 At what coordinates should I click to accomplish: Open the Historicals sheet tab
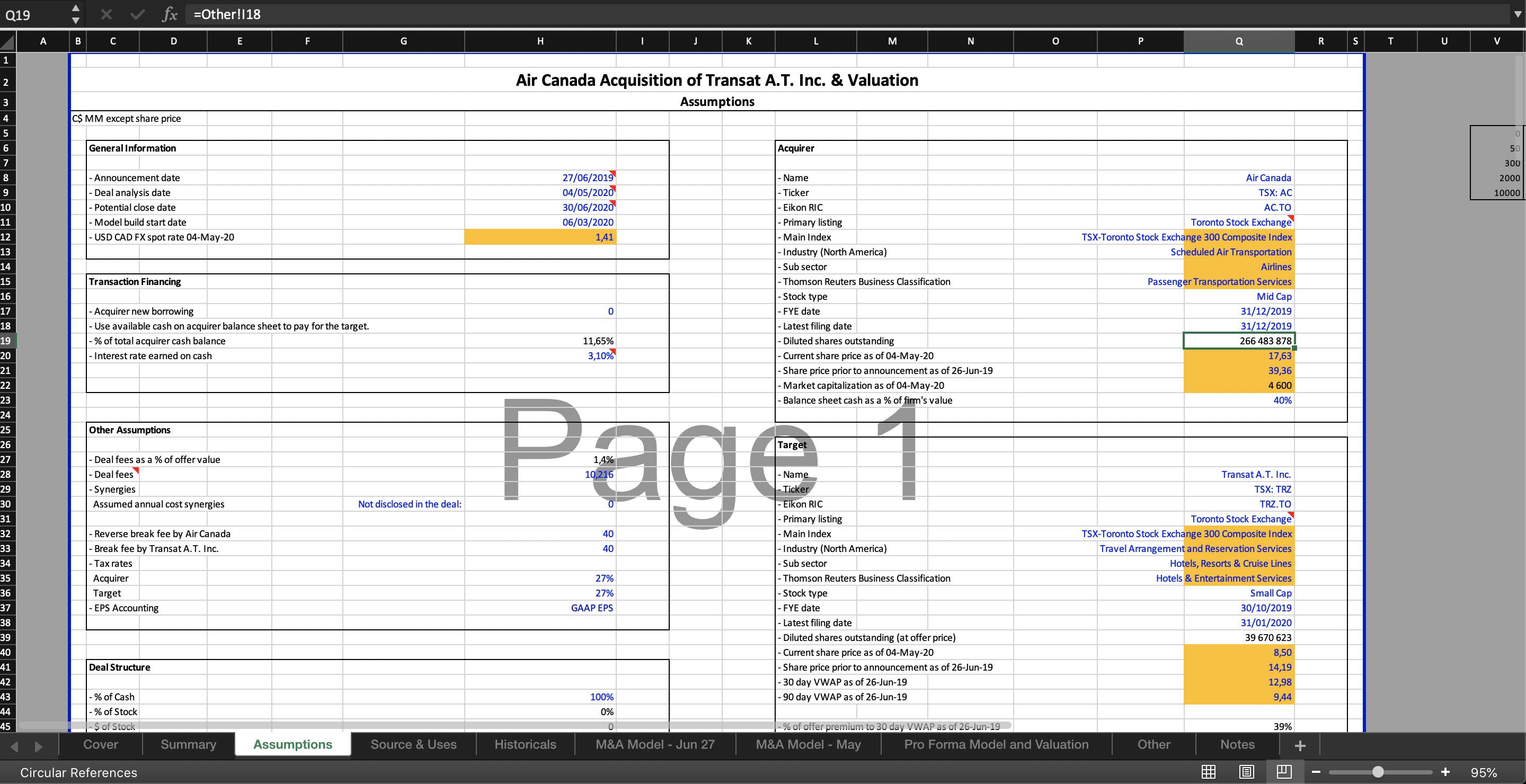(526, 744)
